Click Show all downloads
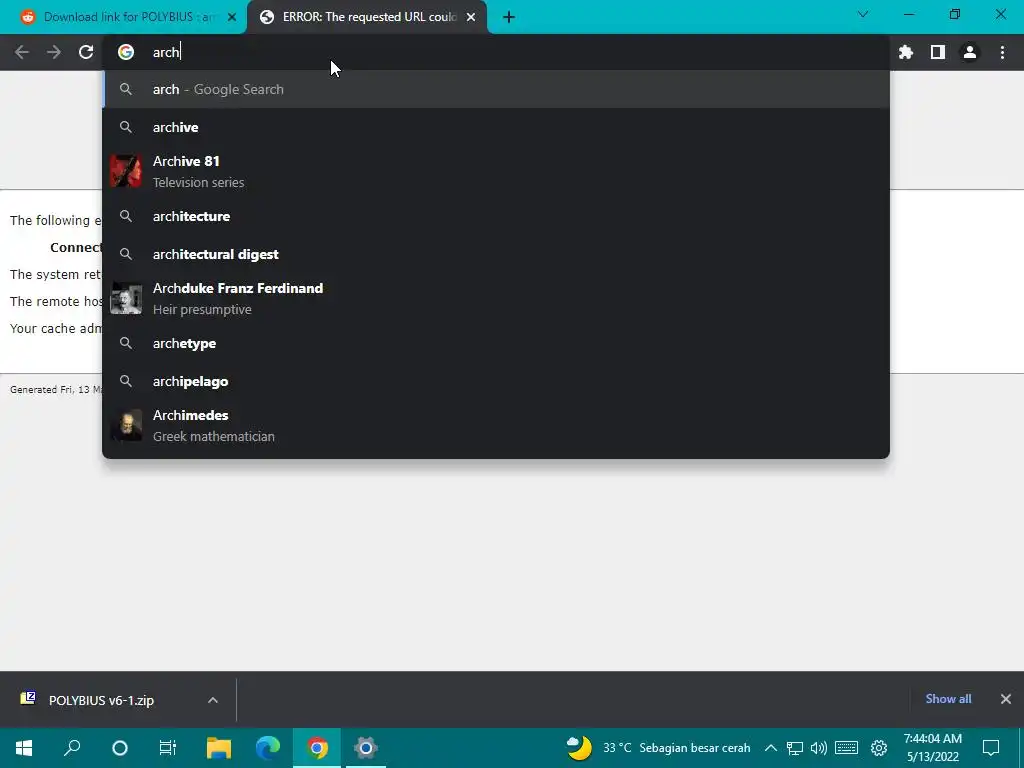 click(x=948, y=699)
